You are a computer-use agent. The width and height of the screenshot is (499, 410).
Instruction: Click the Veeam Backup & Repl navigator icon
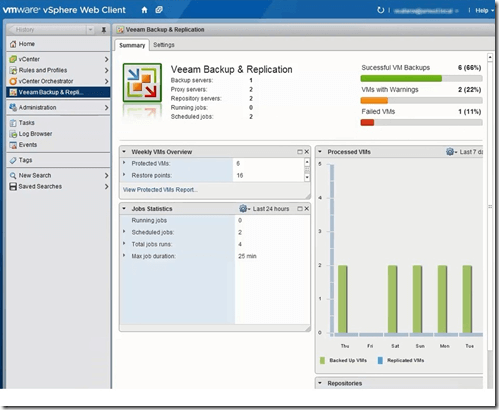13,92
